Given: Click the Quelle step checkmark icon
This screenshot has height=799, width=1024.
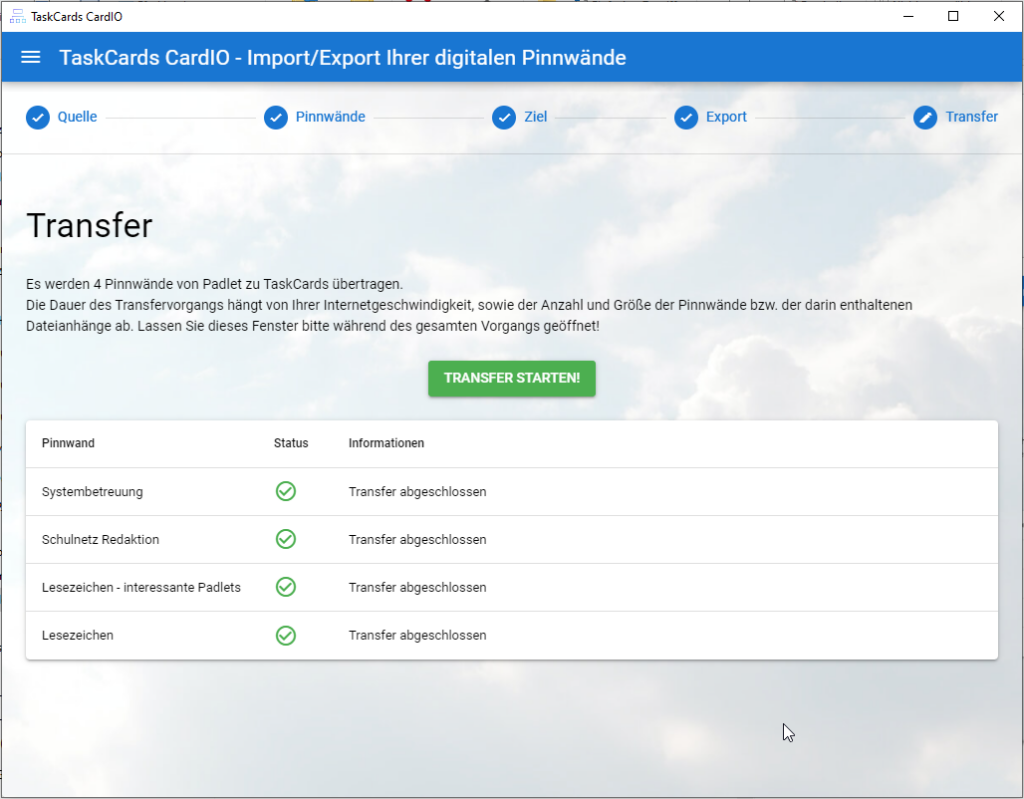Looking at the screenshot, I should [x=38, y=118].
